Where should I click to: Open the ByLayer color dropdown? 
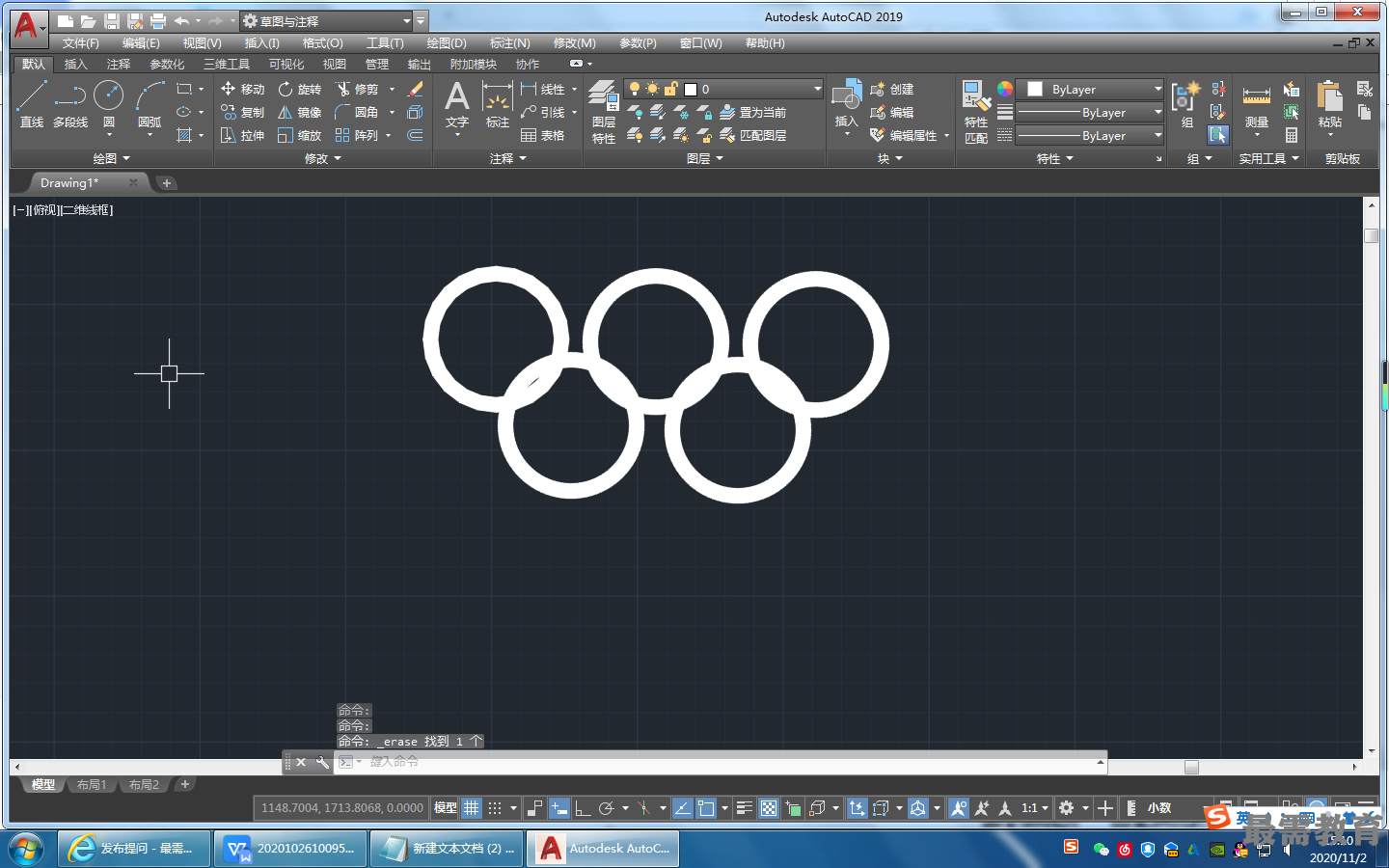pyautogui.click(x=1091, y=89)
